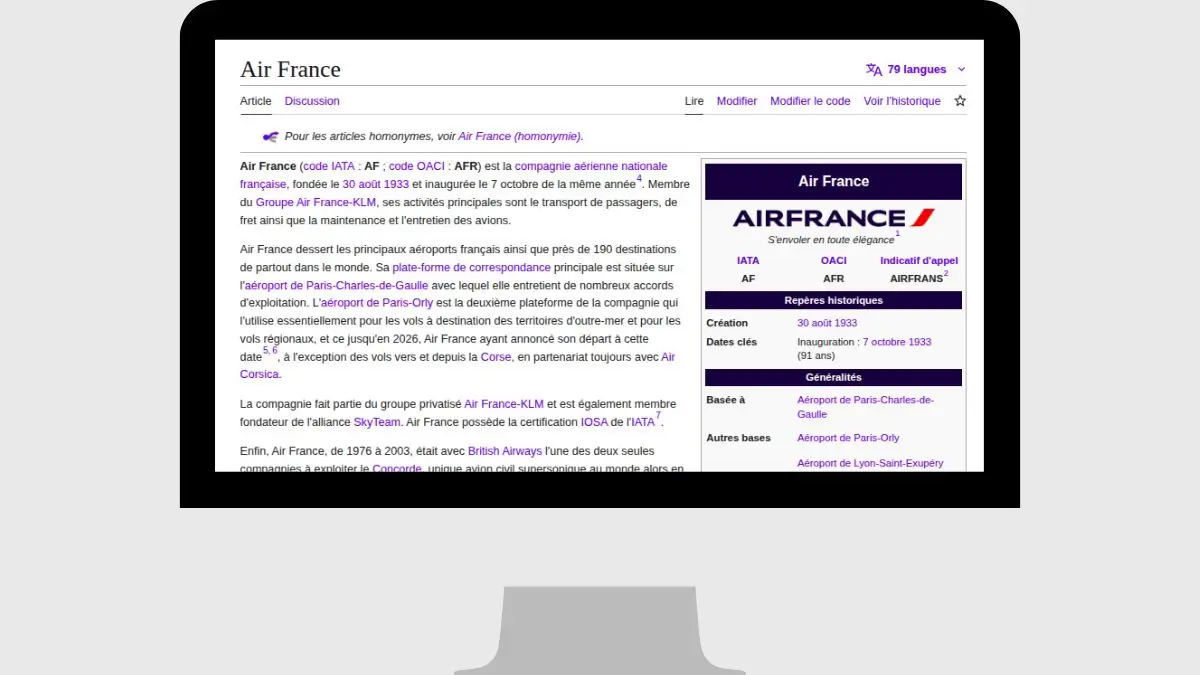Click the watchlist star icon

point(960,101)
